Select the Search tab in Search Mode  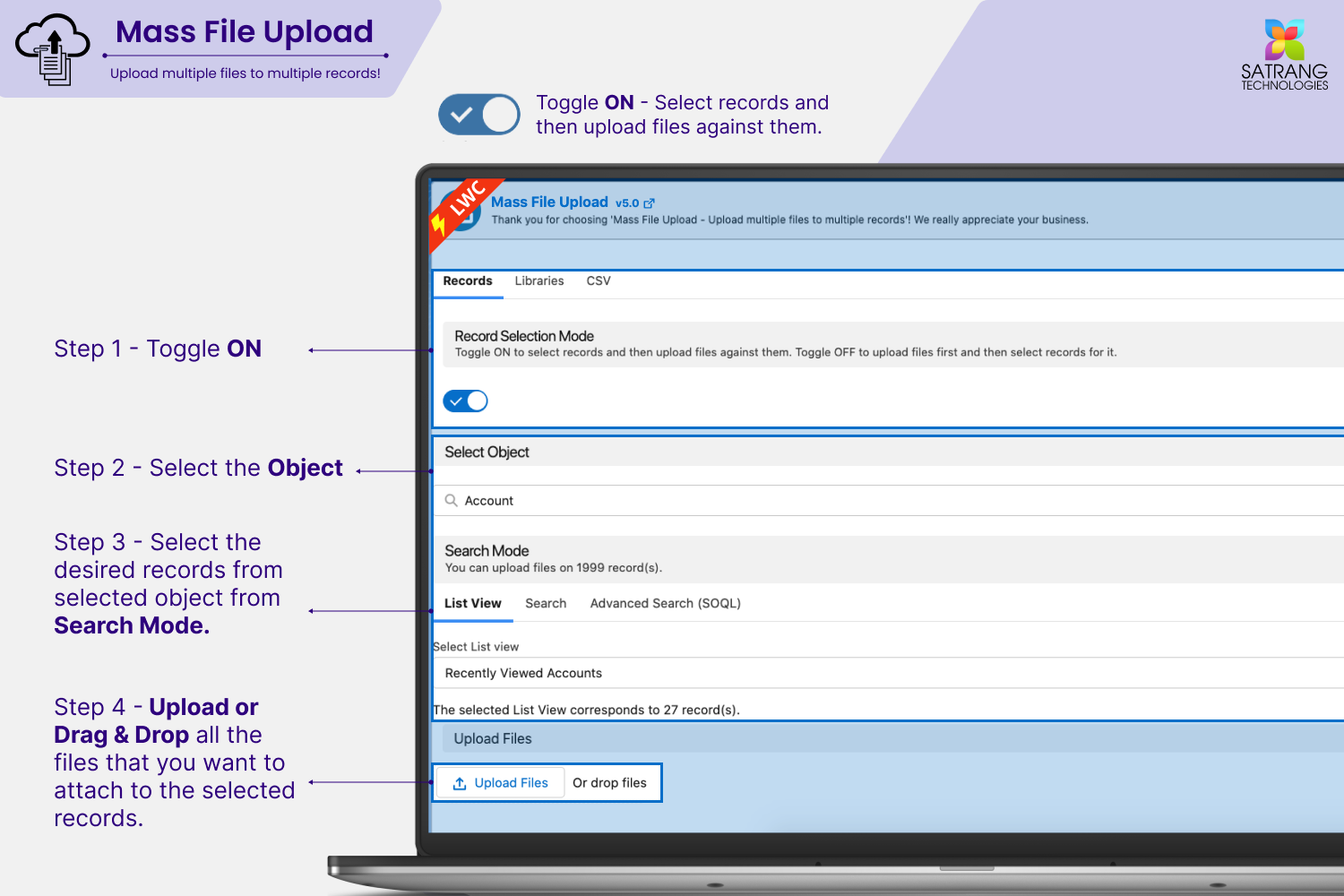(546, 603)
